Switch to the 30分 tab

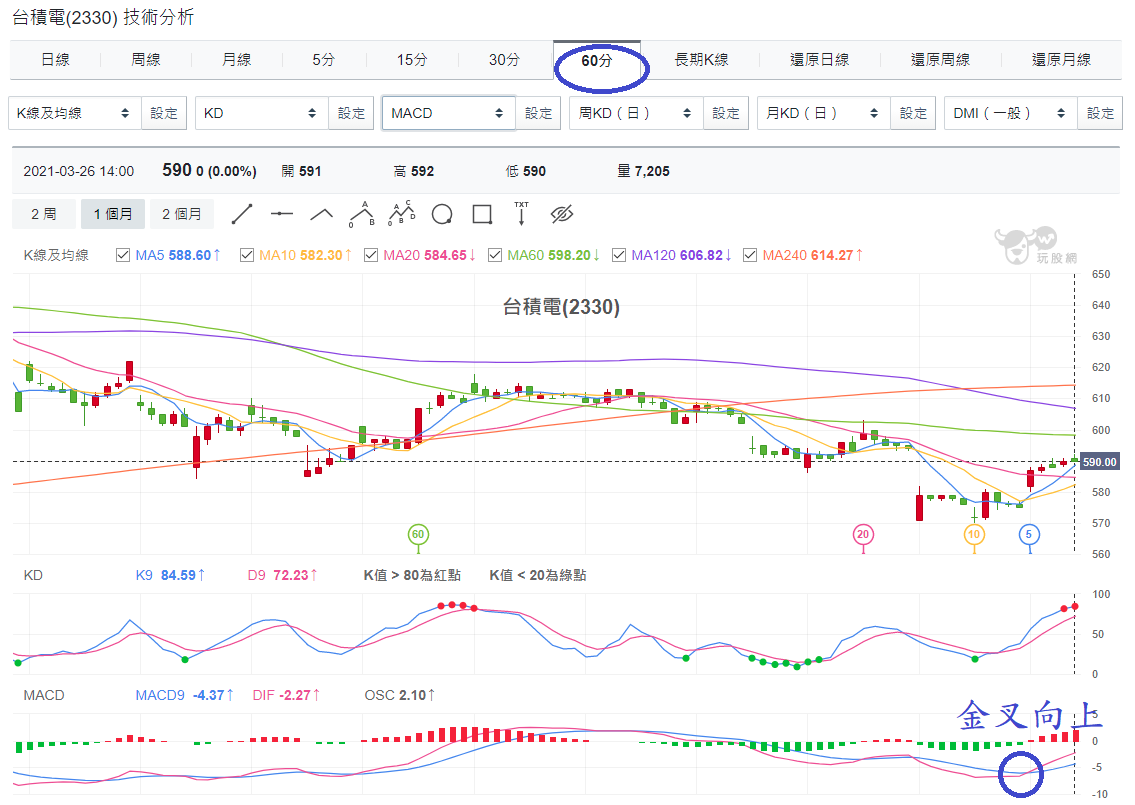tap(505, 60)
